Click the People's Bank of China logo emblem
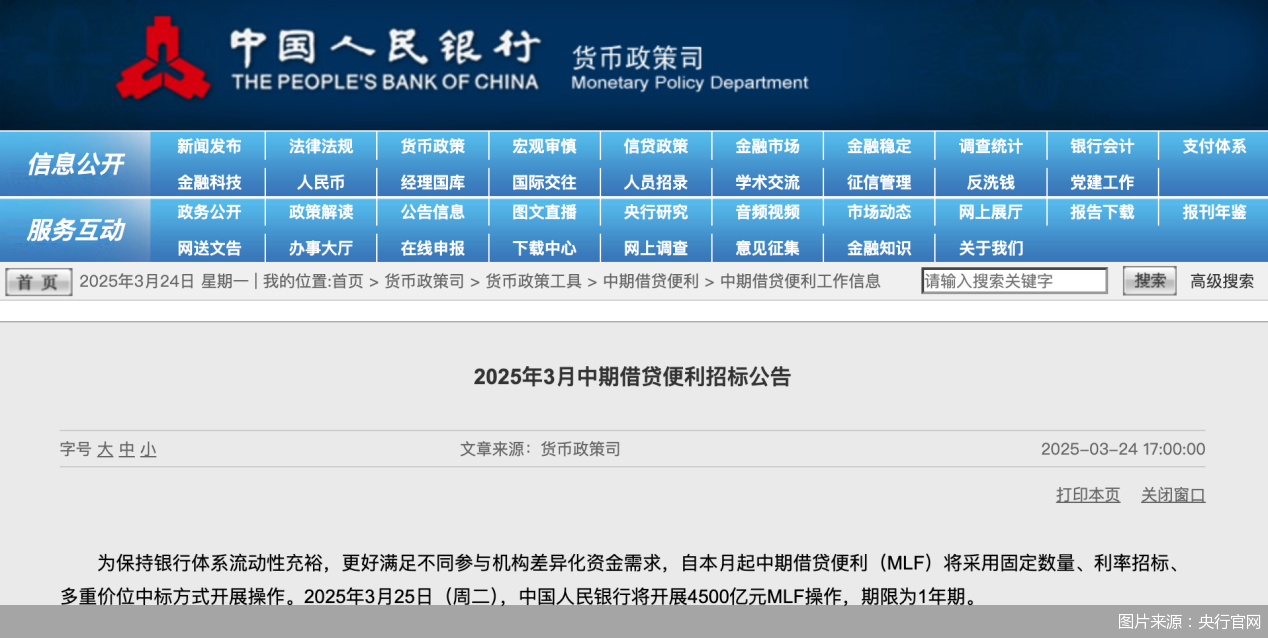The height and width of the screenshot is (638, 1268). coord(164,58)
